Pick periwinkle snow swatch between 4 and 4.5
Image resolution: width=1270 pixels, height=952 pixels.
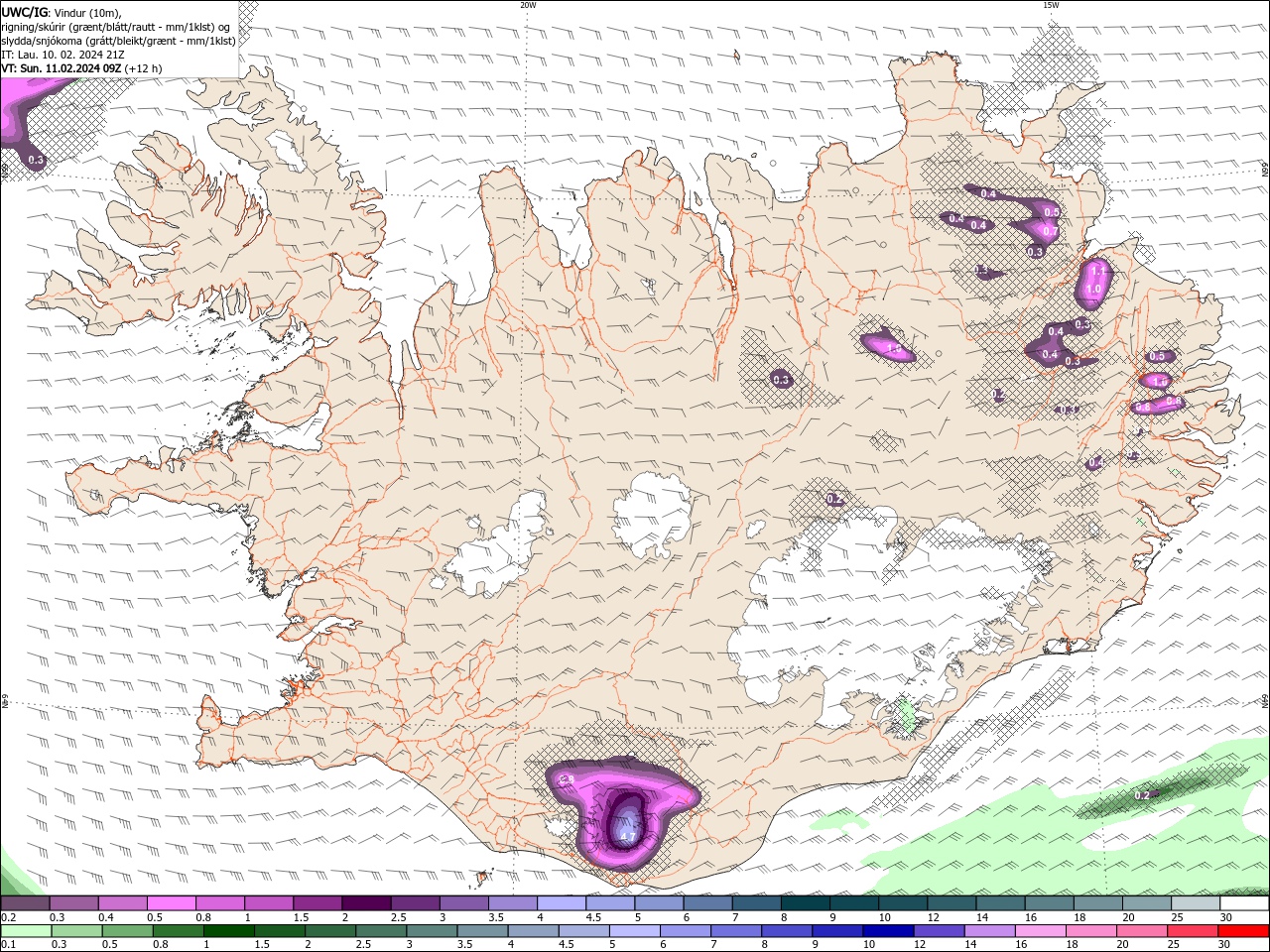(x=561, y=903)
